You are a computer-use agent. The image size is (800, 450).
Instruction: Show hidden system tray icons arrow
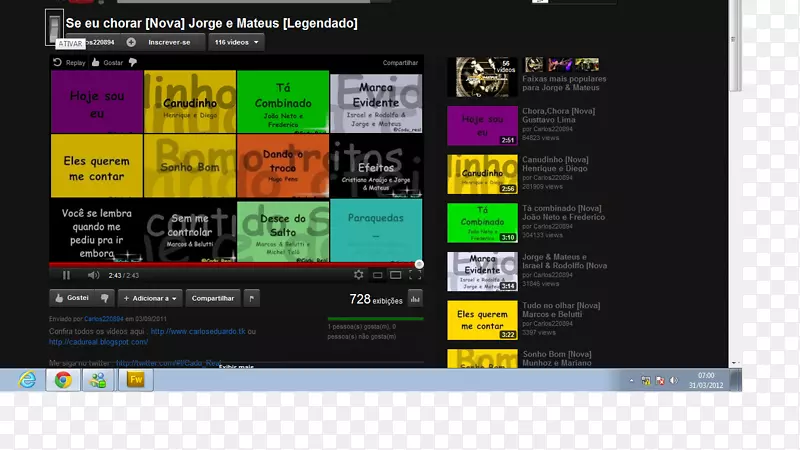[x=632, y=380]
